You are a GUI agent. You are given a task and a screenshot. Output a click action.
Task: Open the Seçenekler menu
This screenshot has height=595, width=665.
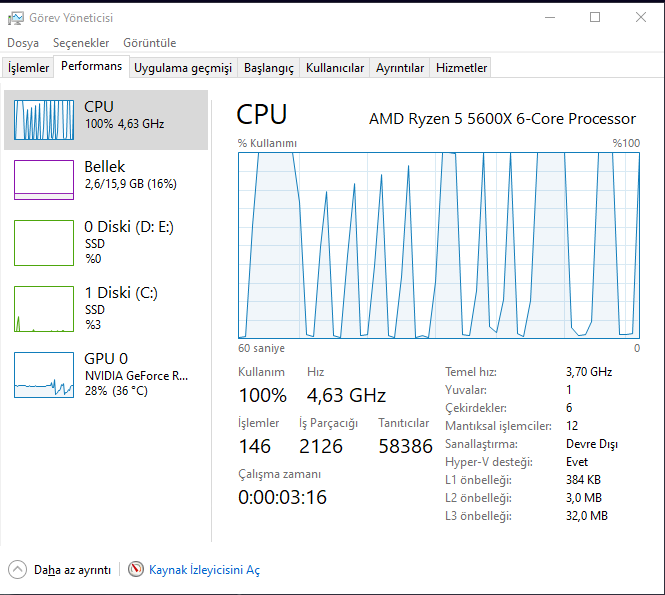(81, 43)
